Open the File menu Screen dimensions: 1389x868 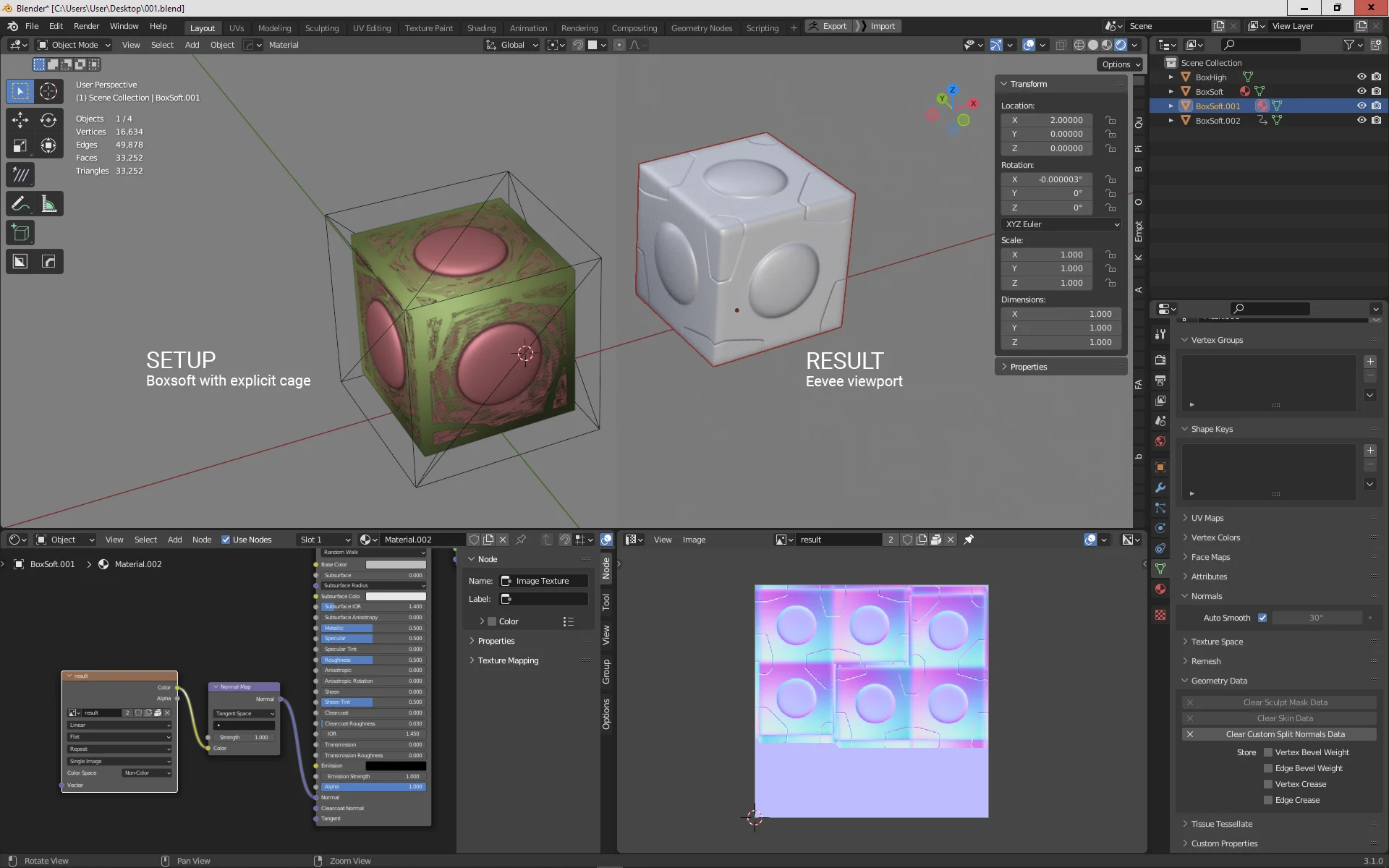point(32,26)
